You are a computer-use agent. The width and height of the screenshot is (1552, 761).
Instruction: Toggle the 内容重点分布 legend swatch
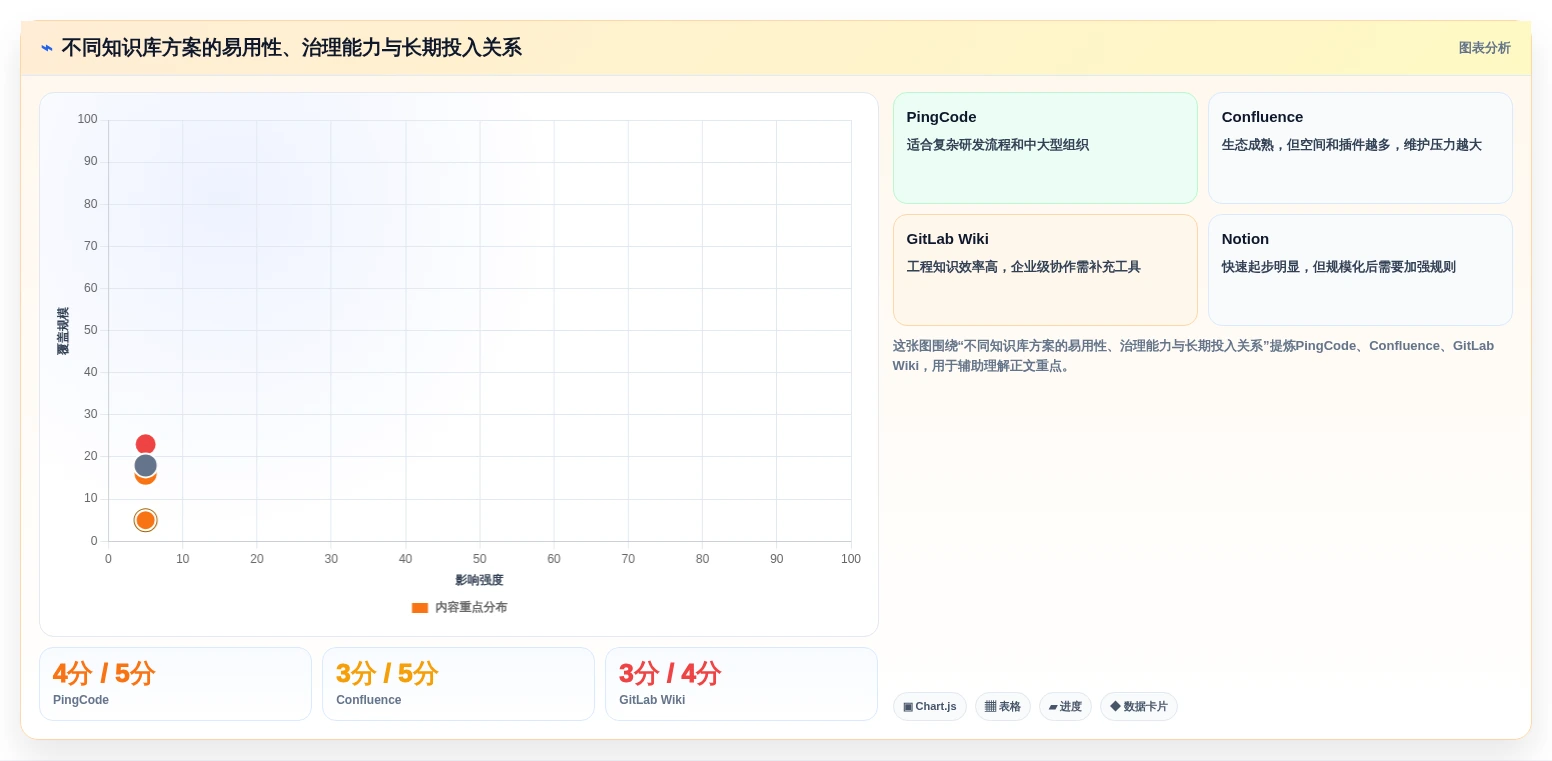(420, 608)
